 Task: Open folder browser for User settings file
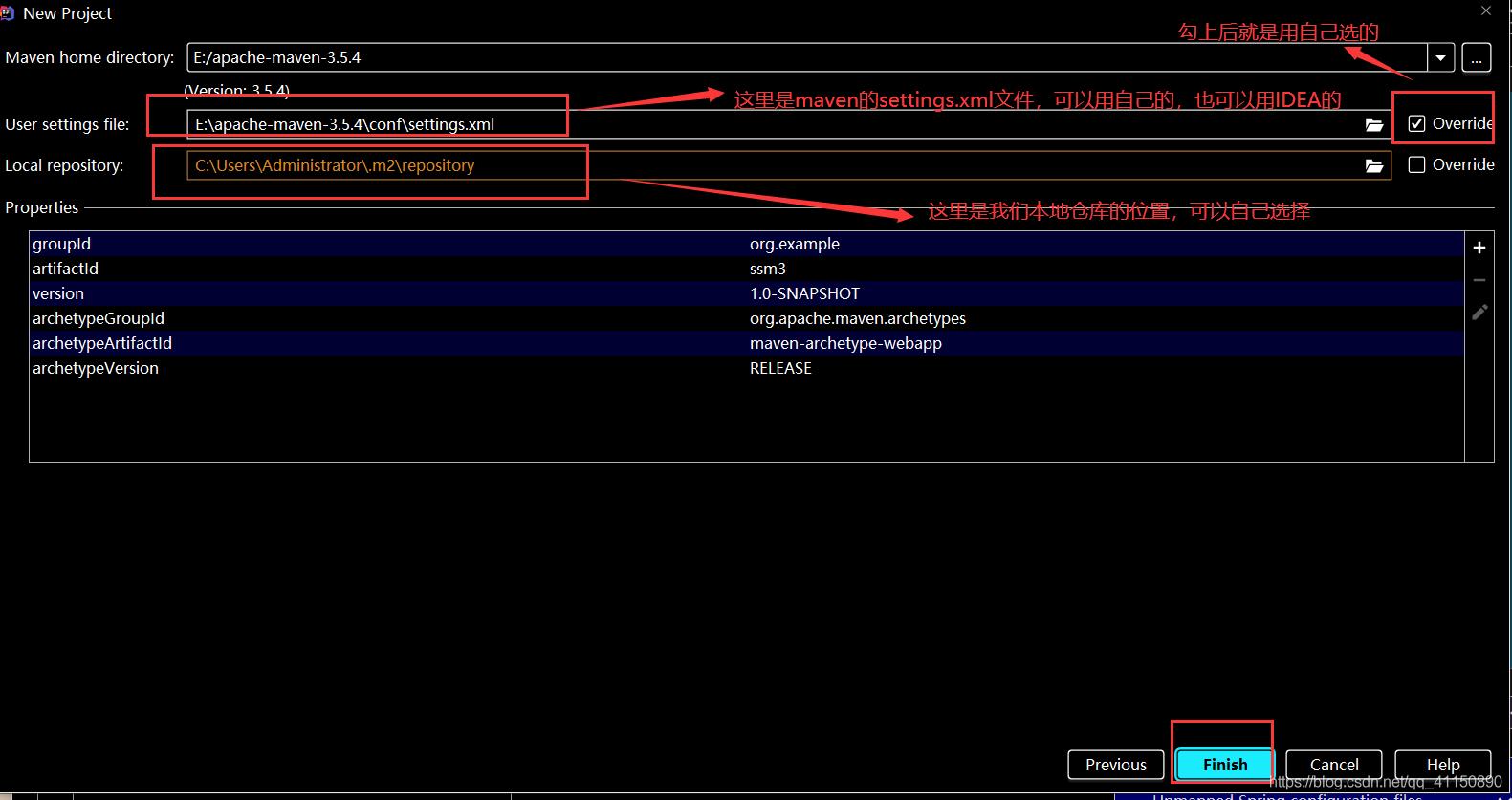coord(1373,124)
